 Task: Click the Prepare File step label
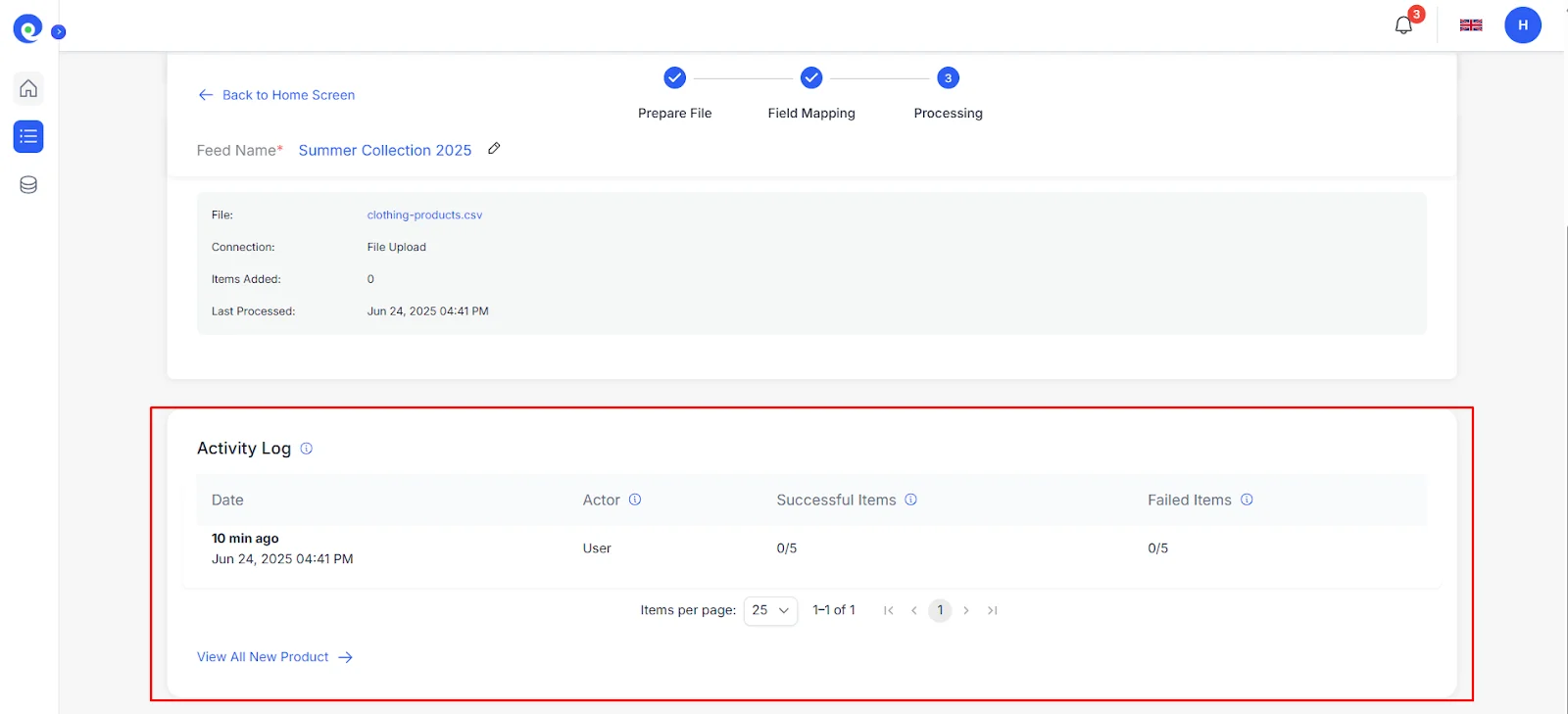coord(674,114)
